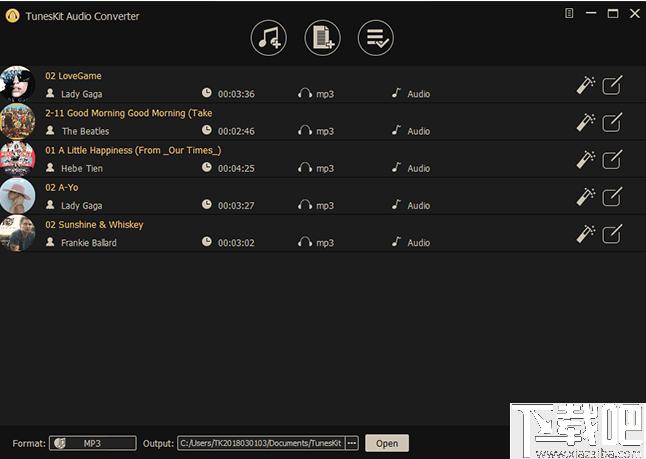Click duration 00:03:27
646x459 pixels.
236,205
